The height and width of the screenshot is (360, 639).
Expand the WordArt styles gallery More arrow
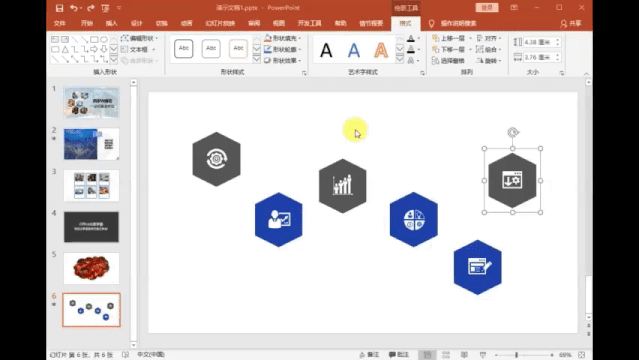400,60
